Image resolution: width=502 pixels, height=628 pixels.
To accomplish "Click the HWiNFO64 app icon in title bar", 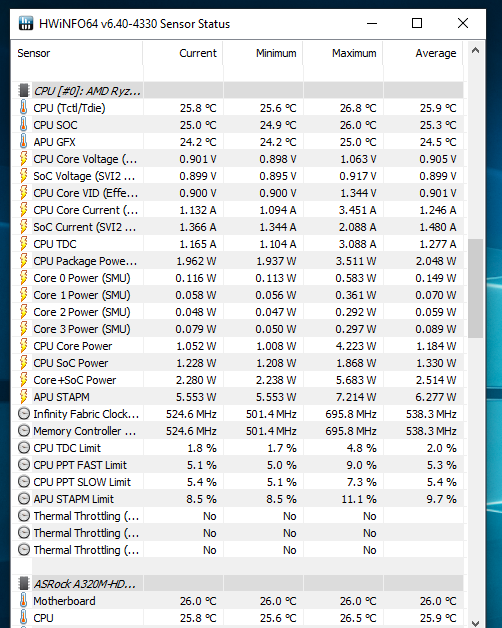I will click(26, 23).
